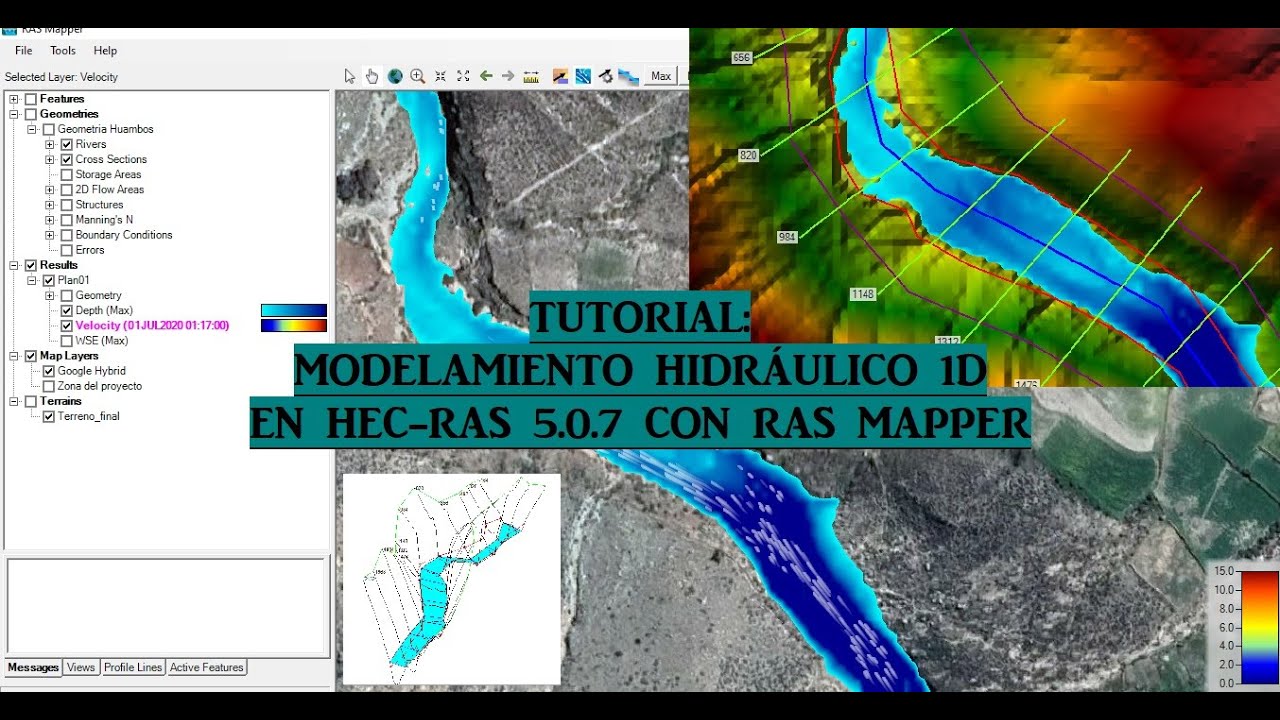
Task: Expand the Features tree node
Action: (14, 99)
